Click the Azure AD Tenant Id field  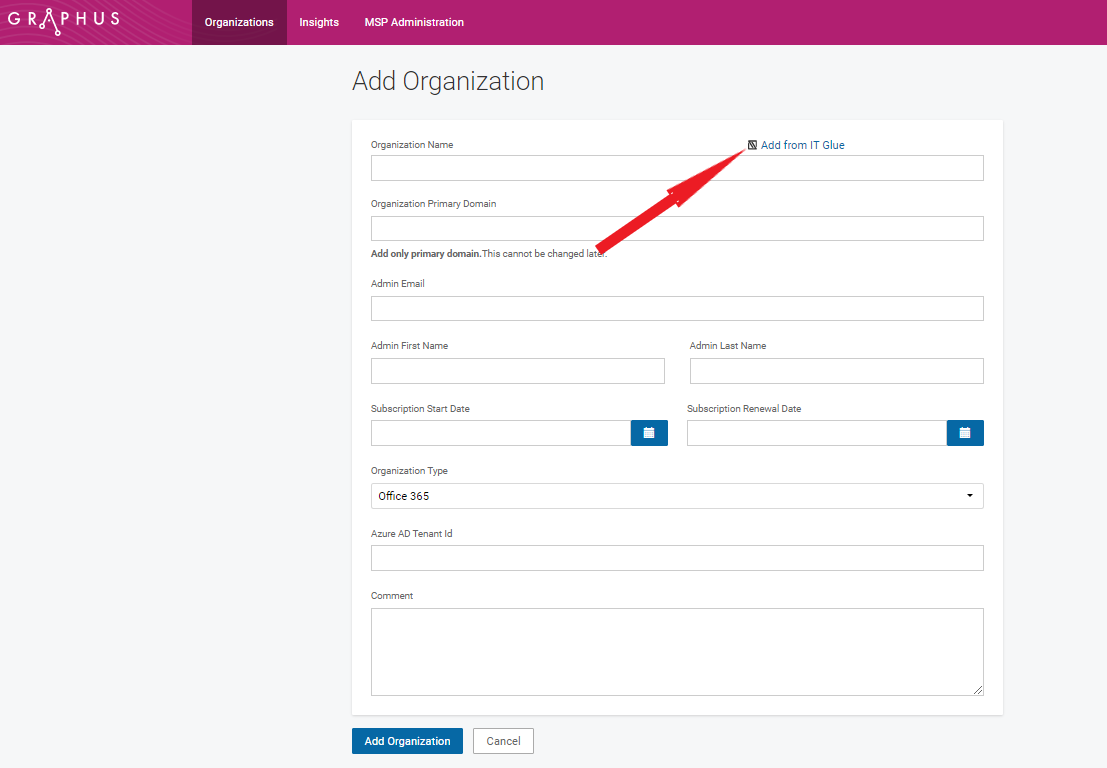pos(677,558)
